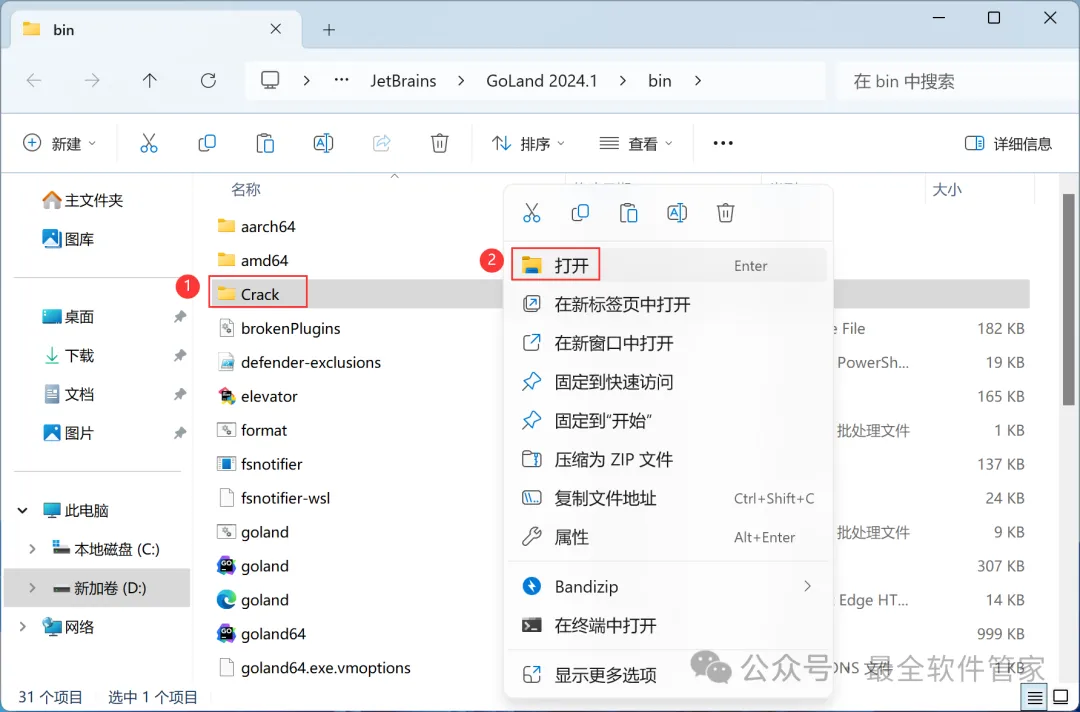Open the 新建 dropdown
This screenshot has width=1080, height=712.
59,143
